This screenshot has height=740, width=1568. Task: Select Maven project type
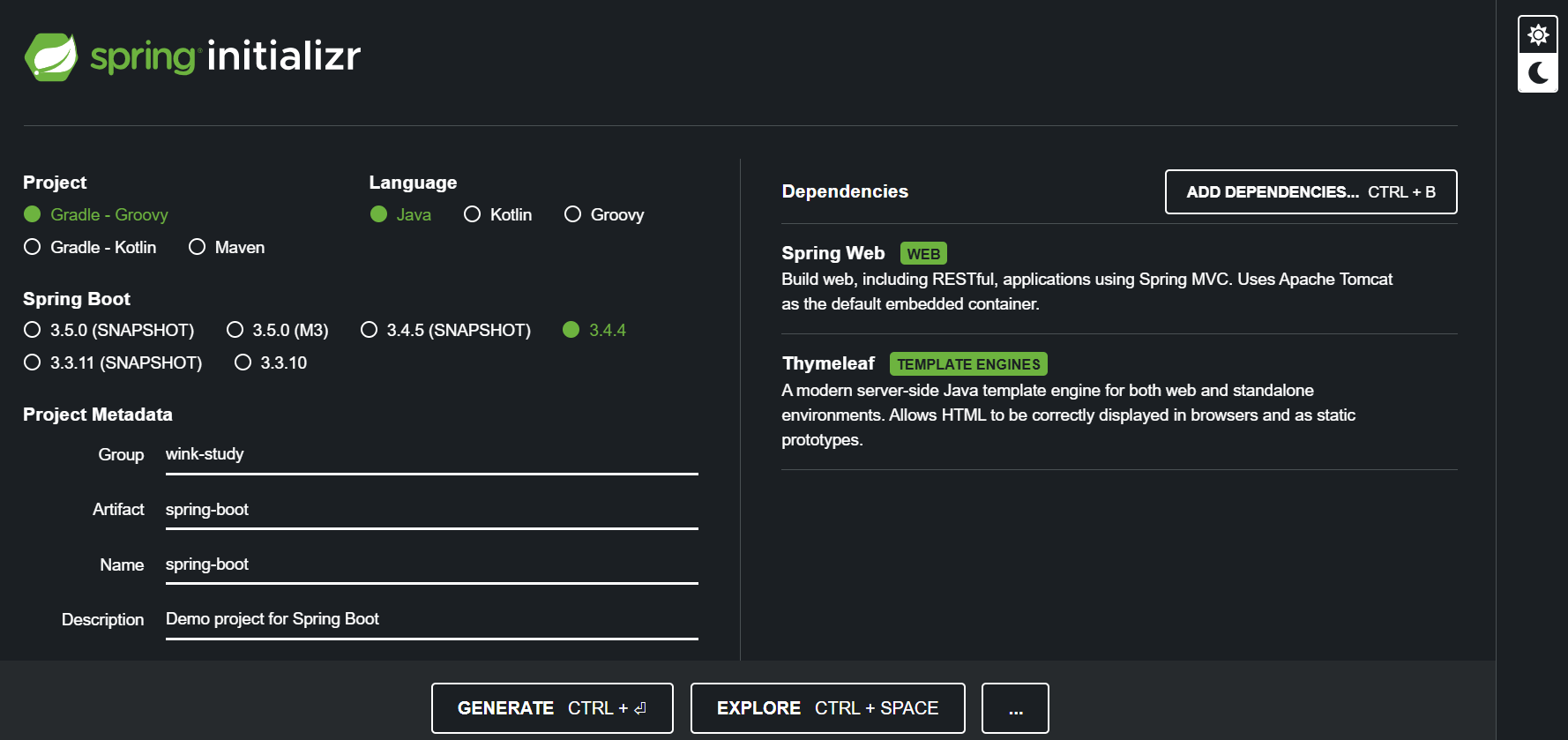tap(227, 247)
